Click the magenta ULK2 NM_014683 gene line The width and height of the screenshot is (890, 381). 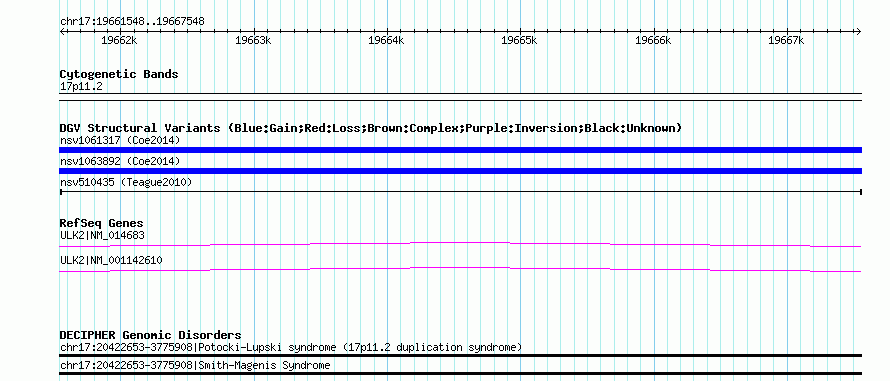(x=460, y=245)
